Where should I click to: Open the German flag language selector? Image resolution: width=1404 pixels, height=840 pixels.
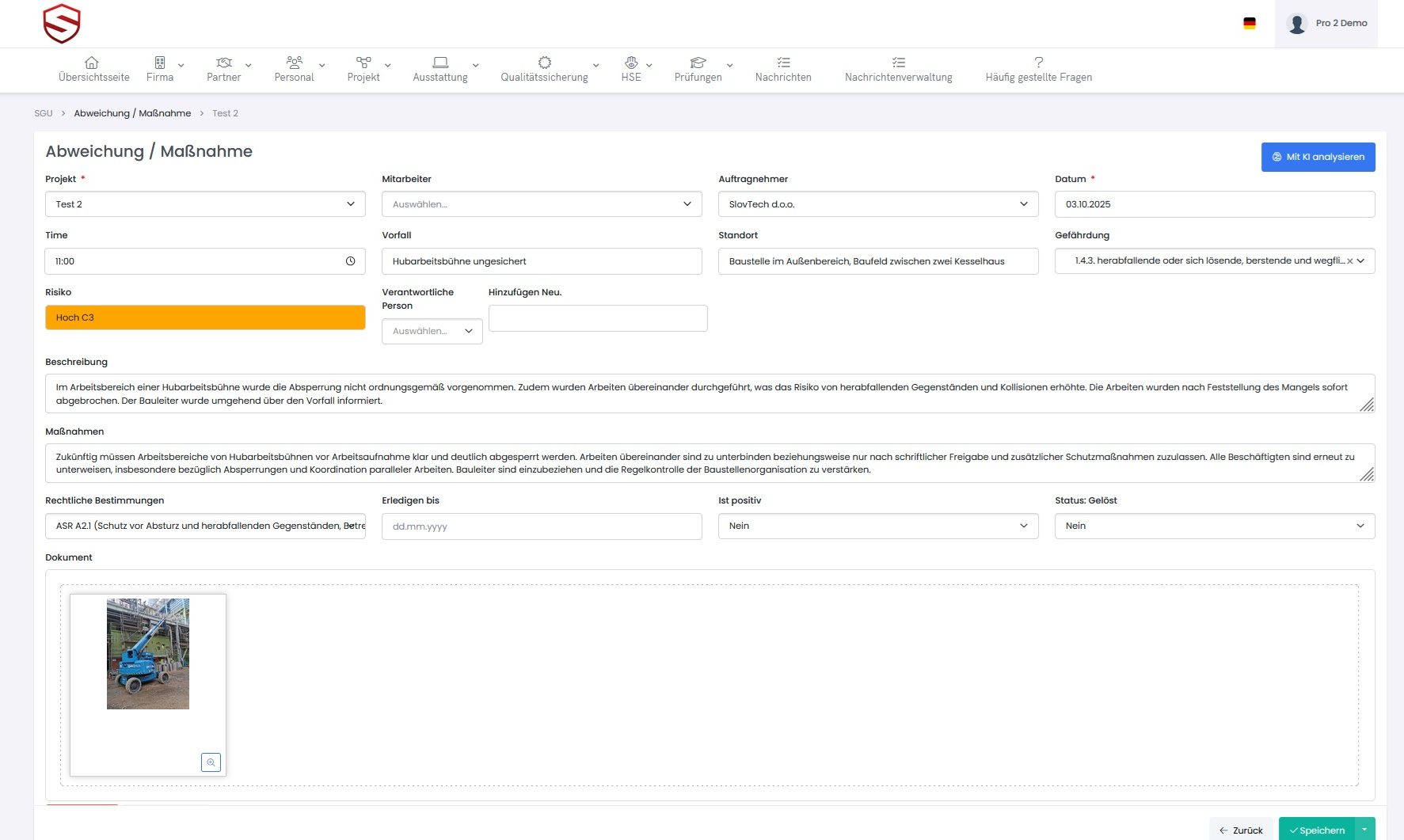[x=1250, y=24]
